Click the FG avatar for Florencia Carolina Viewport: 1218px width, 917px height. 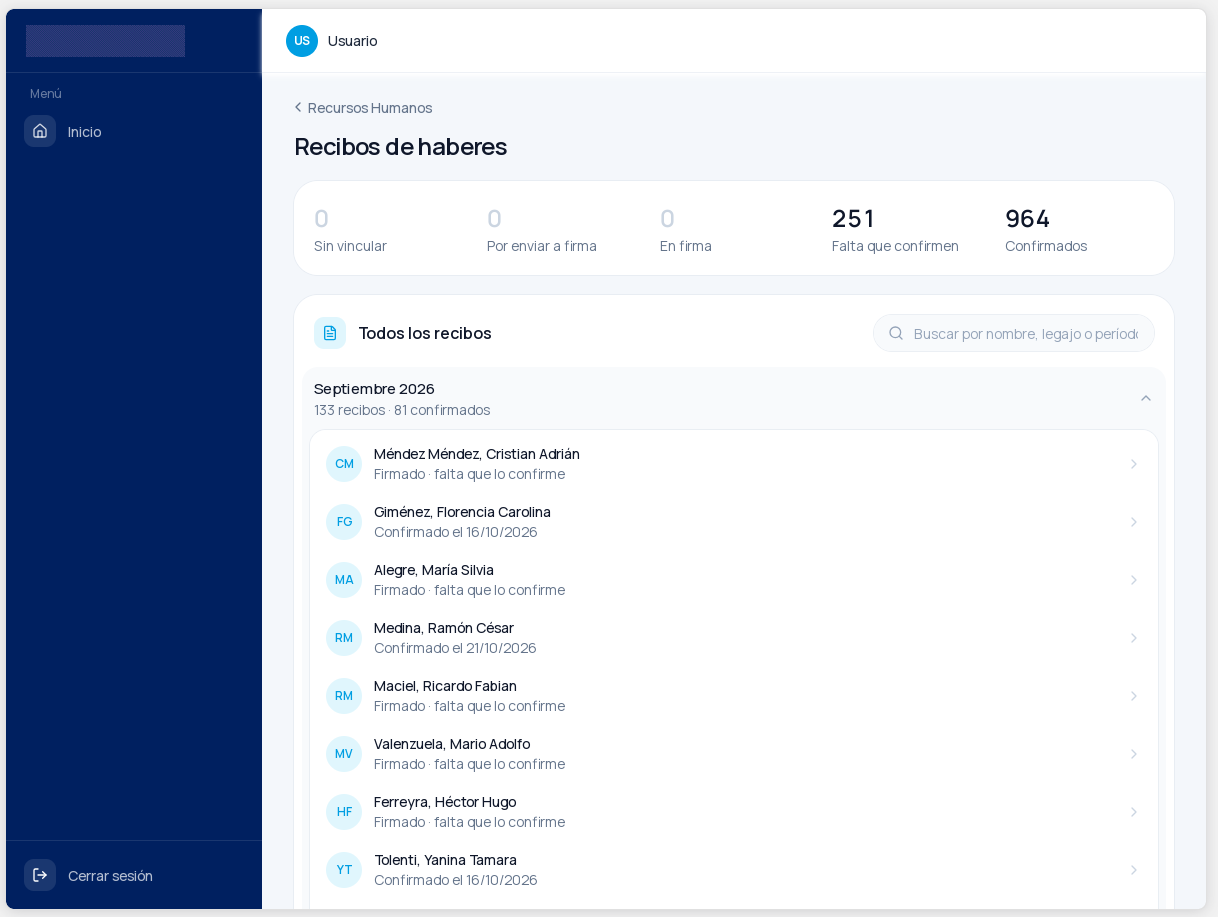344,522
